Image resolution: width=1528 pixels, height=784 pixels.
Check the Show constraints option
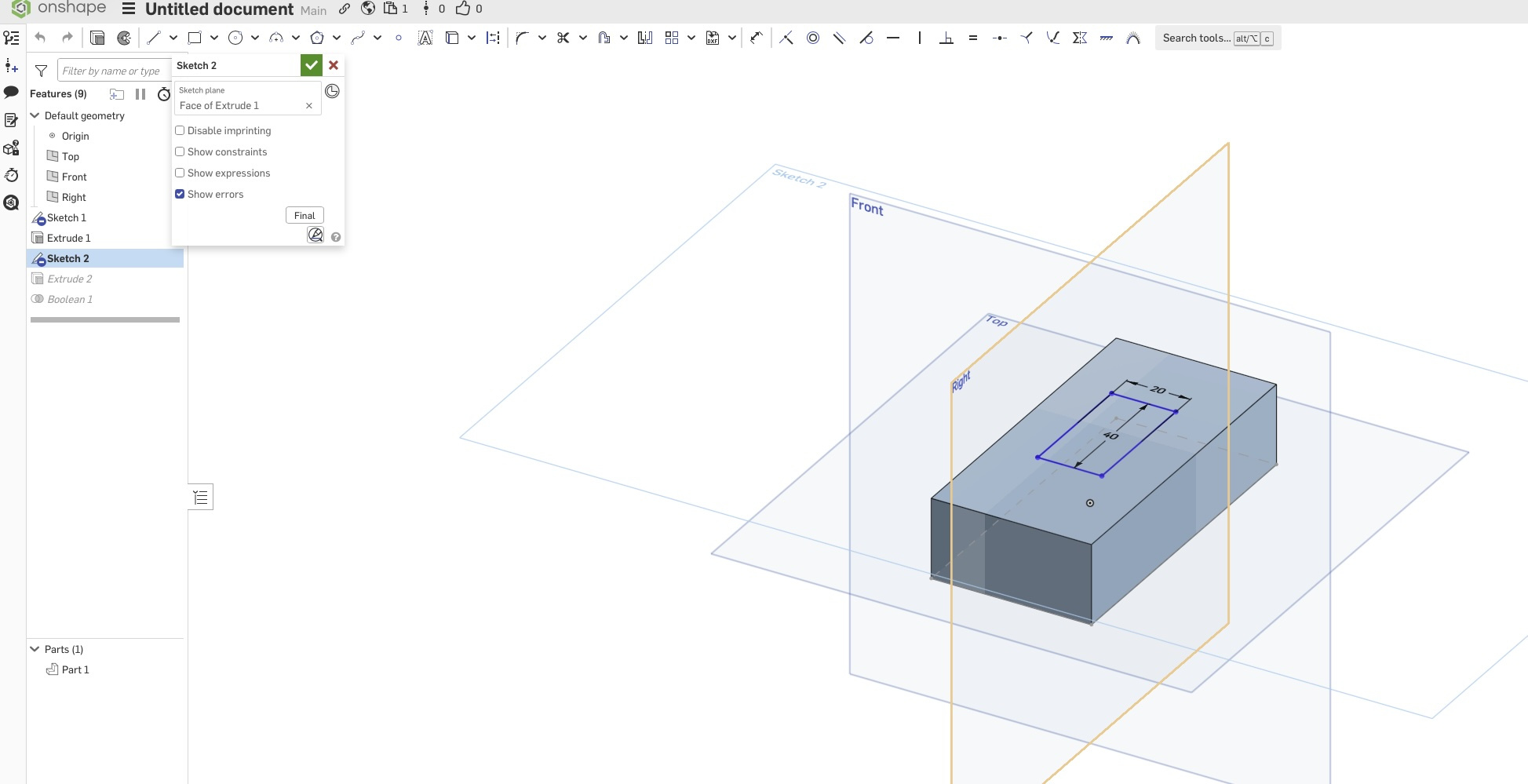point(180,151)
